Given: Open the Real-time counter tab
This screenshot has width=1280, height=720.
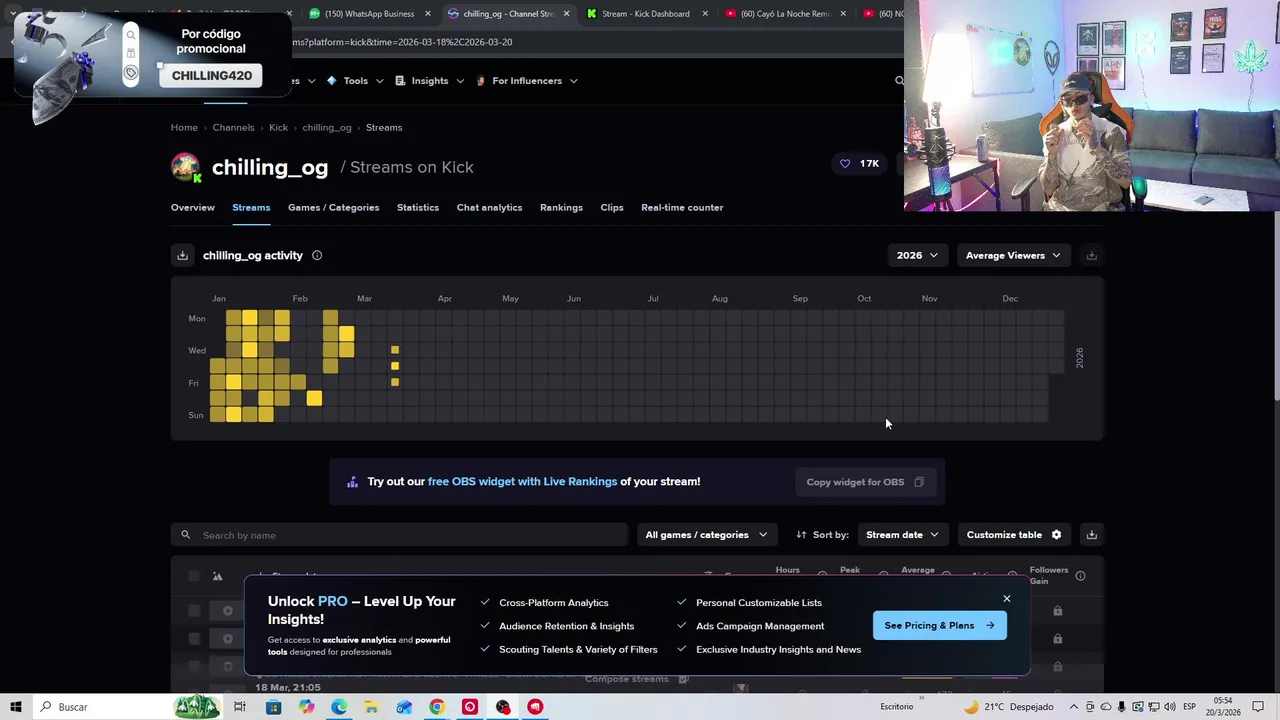Looking at the screenshot, I should click(682, 208).
